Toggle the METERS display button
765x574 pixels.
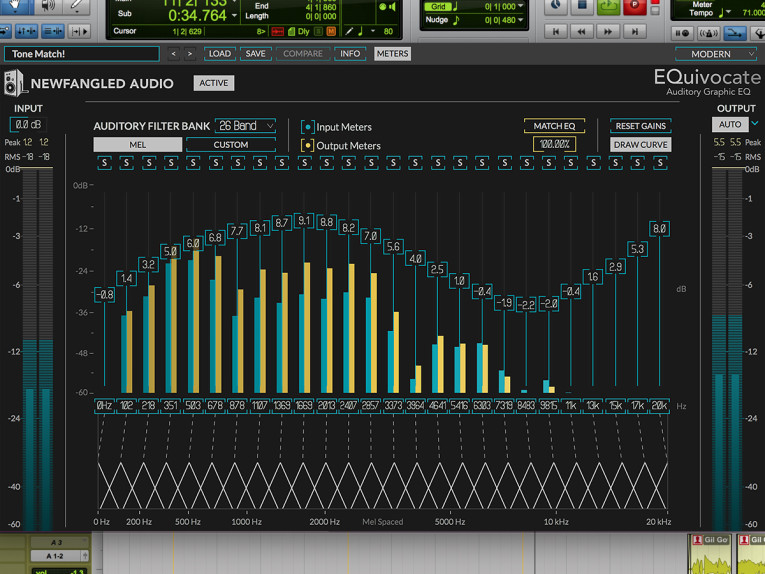pos(392,54)
